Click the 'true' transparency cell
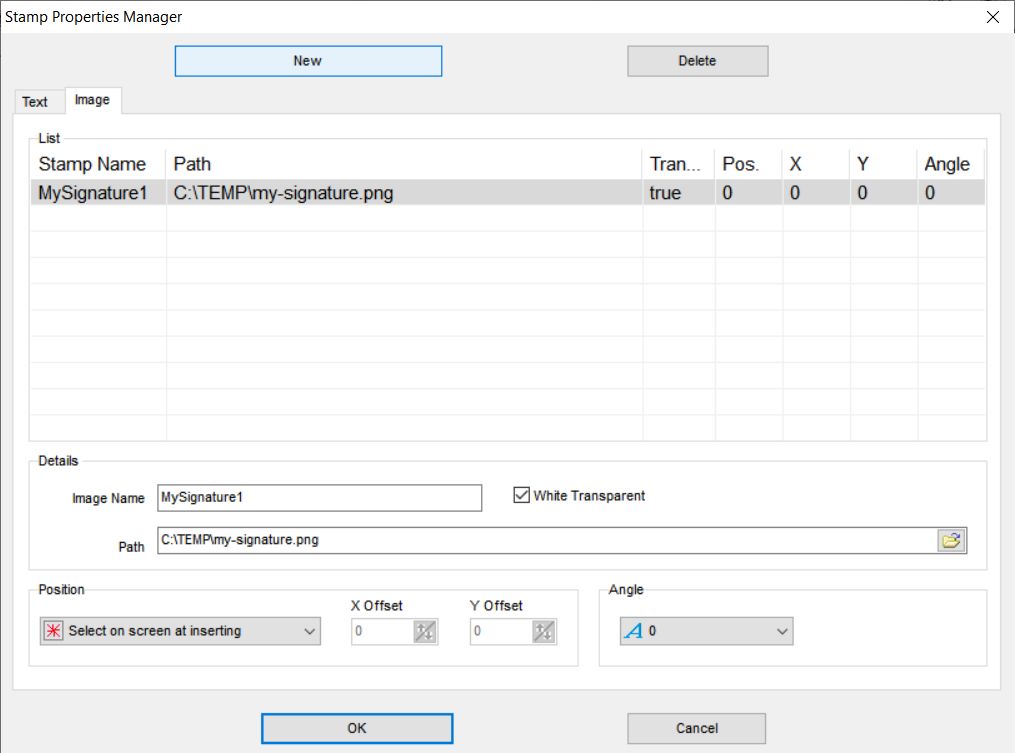Image resolution: width=1015 pixels, height=753 pixels. click(x=678, y=193)
